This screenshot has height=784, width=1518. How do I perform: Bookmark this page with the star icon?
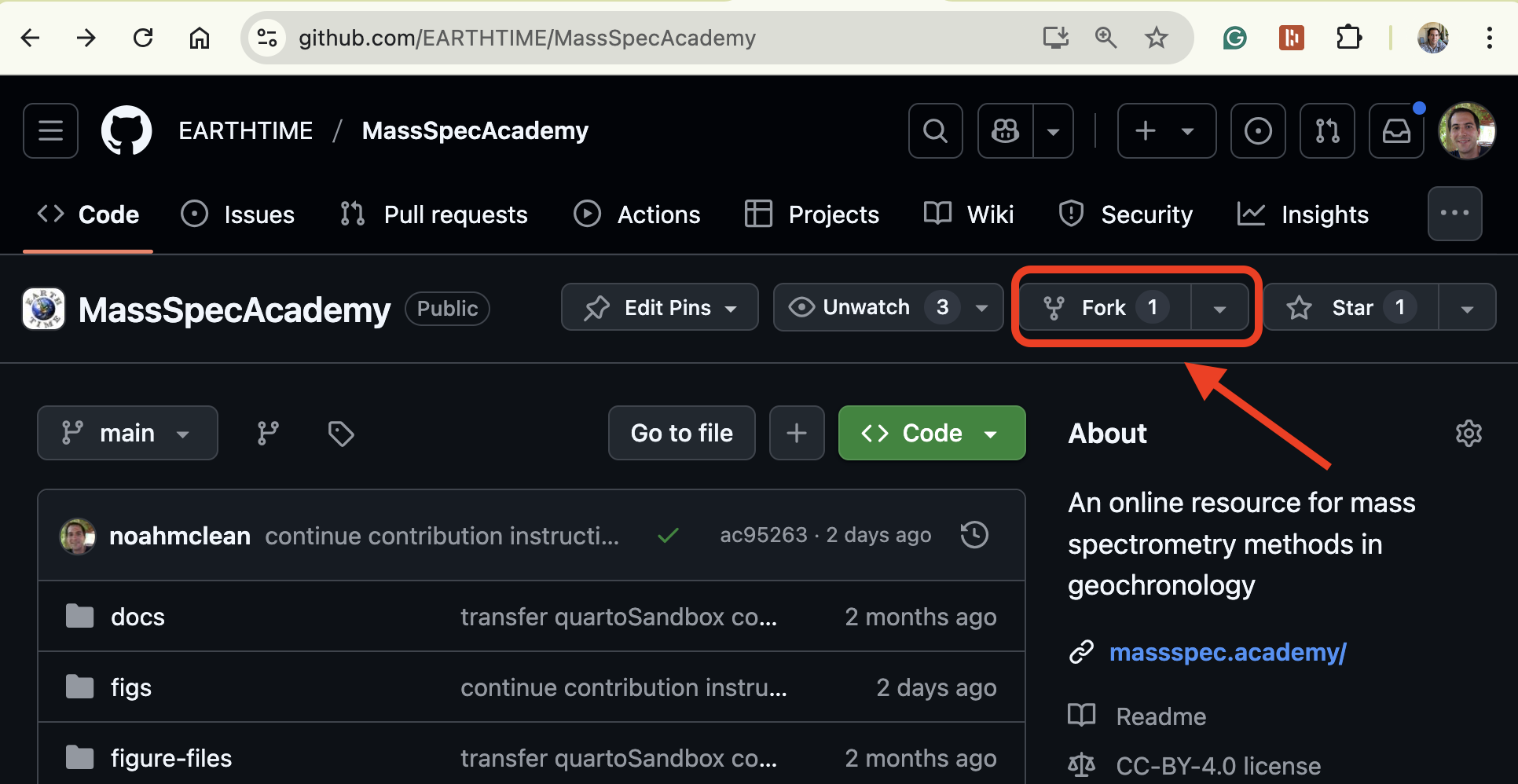tap(1156, 37)
